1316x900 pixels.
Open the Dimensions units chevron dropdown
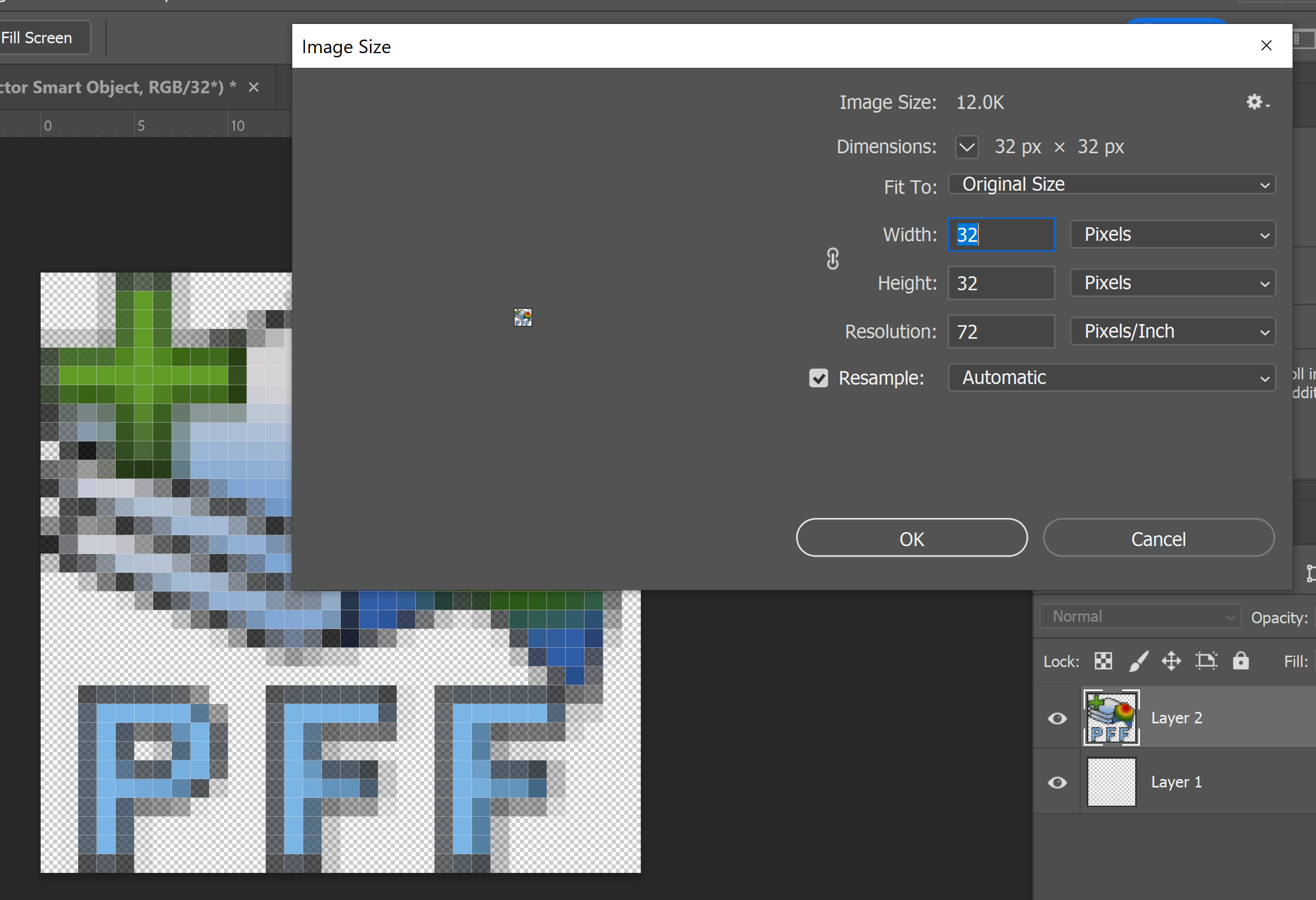click(966, 147)
